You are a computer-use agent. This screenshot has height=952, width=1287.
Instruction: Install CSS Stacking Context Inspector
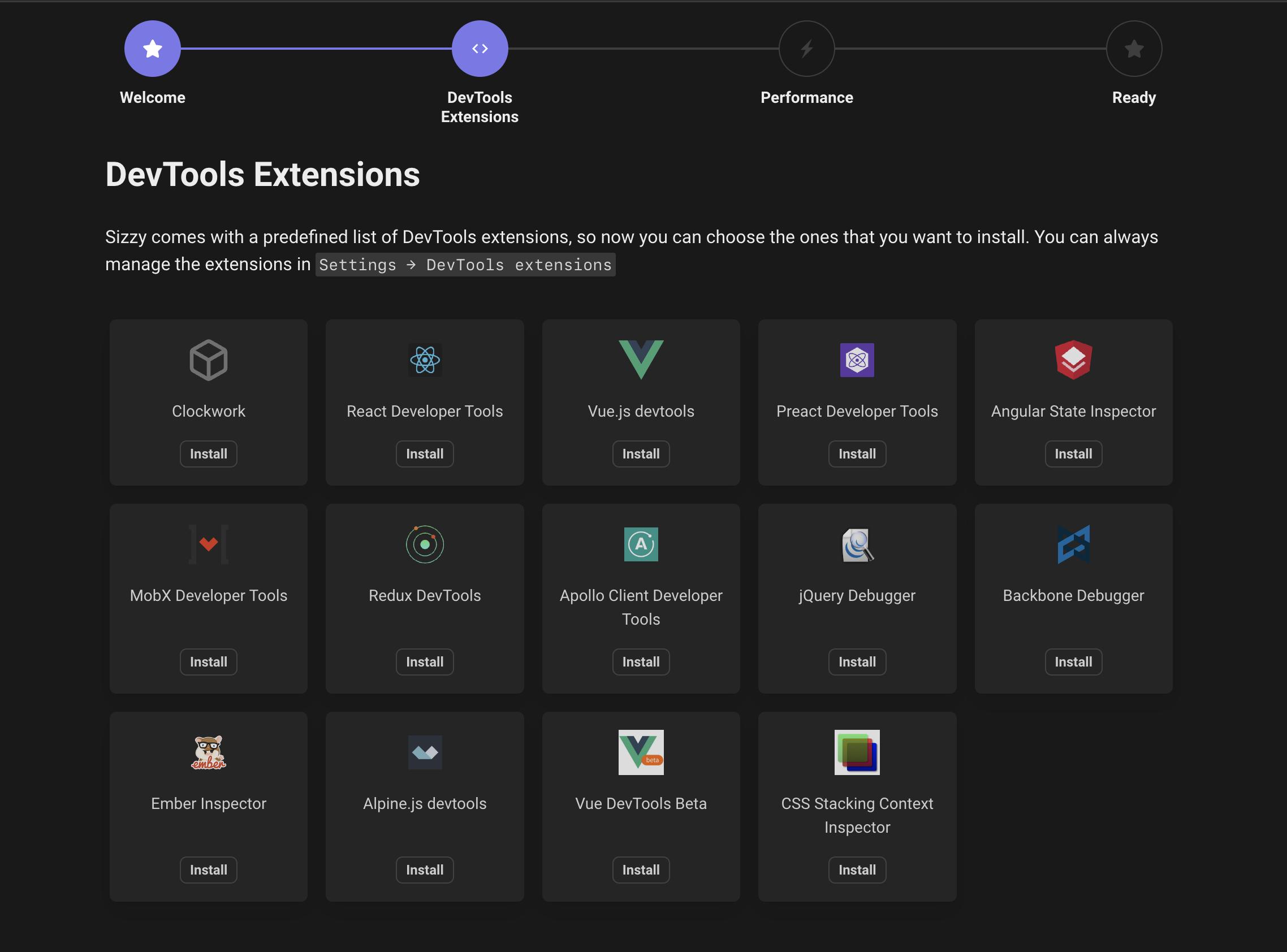click(857, 869)
